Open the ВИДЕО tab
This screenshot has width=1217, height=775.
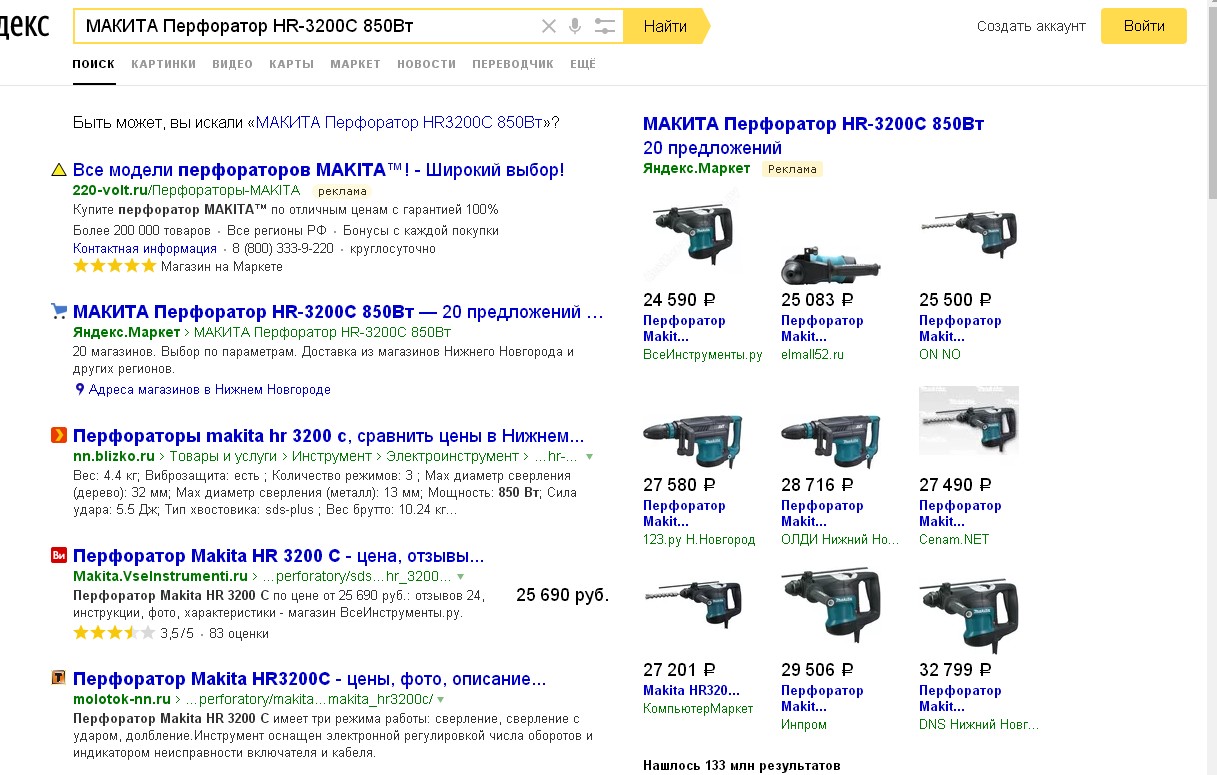232,64
